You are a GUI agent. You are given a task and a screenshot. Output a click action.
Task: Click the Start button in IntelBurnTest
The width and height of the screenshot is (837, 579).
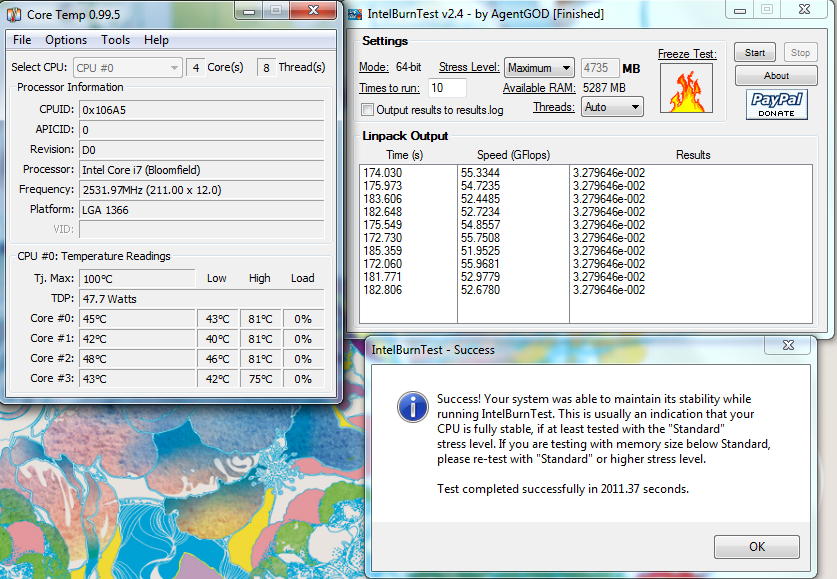(755, 53)
